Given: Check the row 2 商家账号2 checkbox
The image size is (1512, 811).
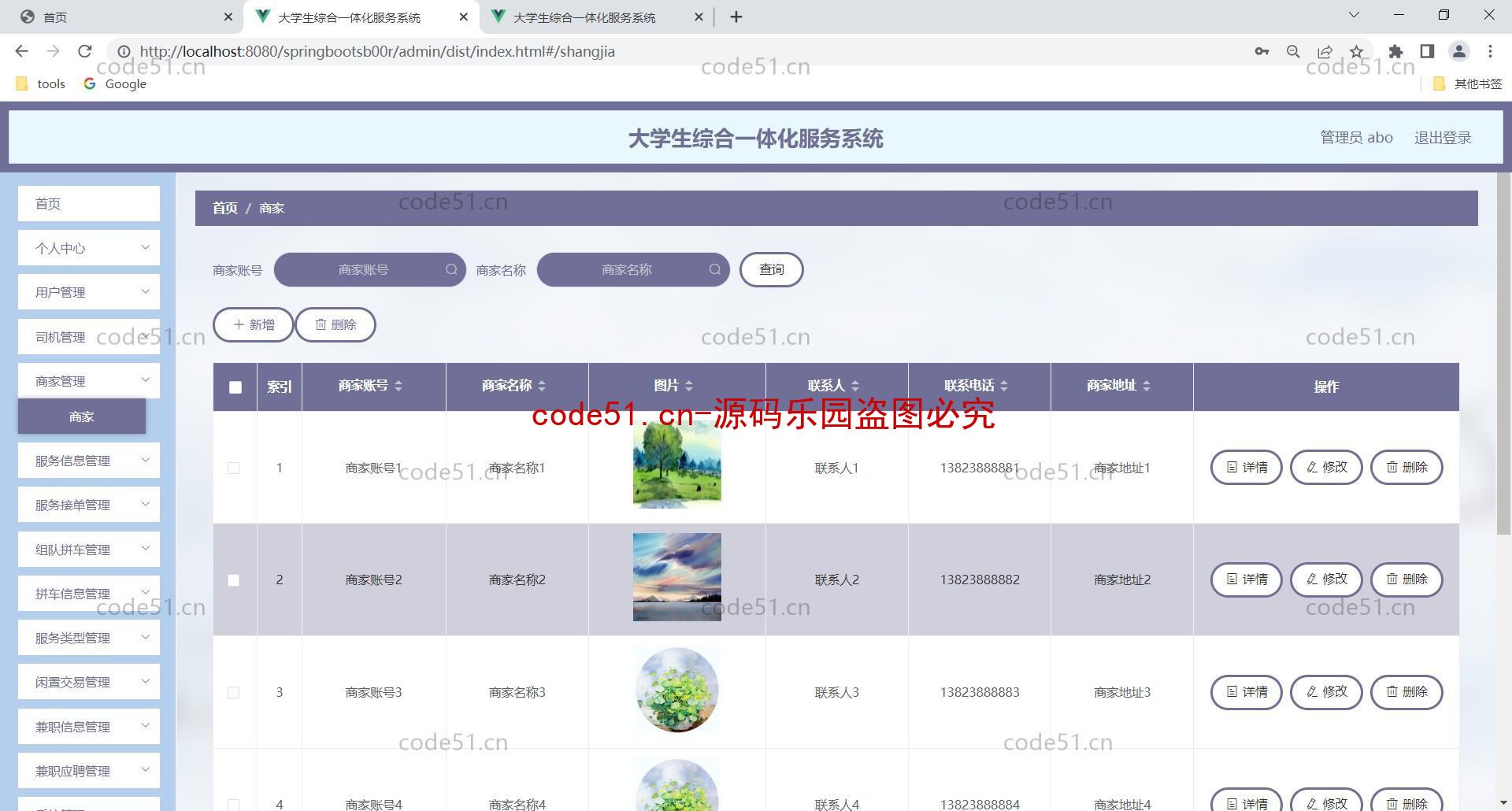Looking at the screenshot, I should [x=233, y=580].
